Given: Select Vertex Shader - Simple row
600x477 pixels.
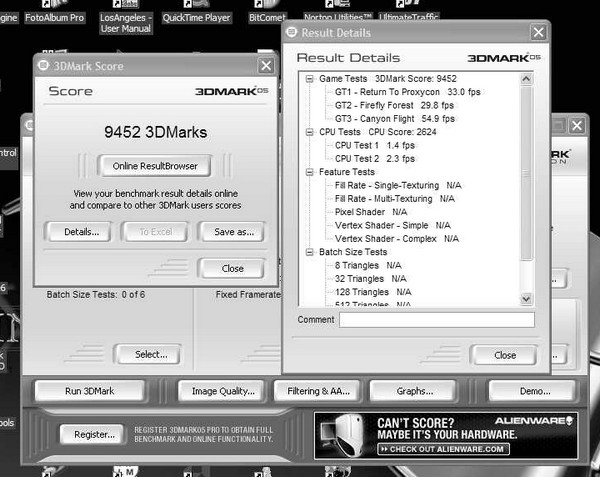Looking at the screenshot, I should pos(393,226).
